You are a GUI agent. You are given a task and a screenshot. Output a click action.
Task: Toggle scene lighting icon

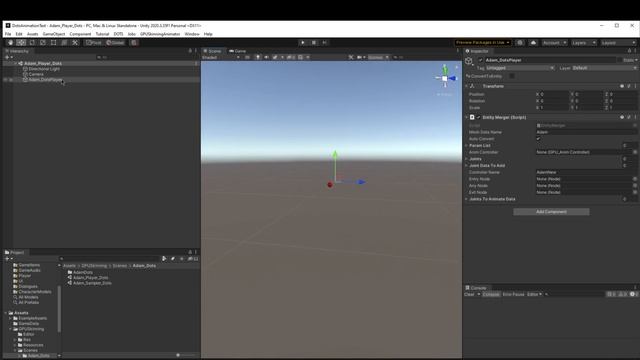pyautogui.click(x=258, y=57)
